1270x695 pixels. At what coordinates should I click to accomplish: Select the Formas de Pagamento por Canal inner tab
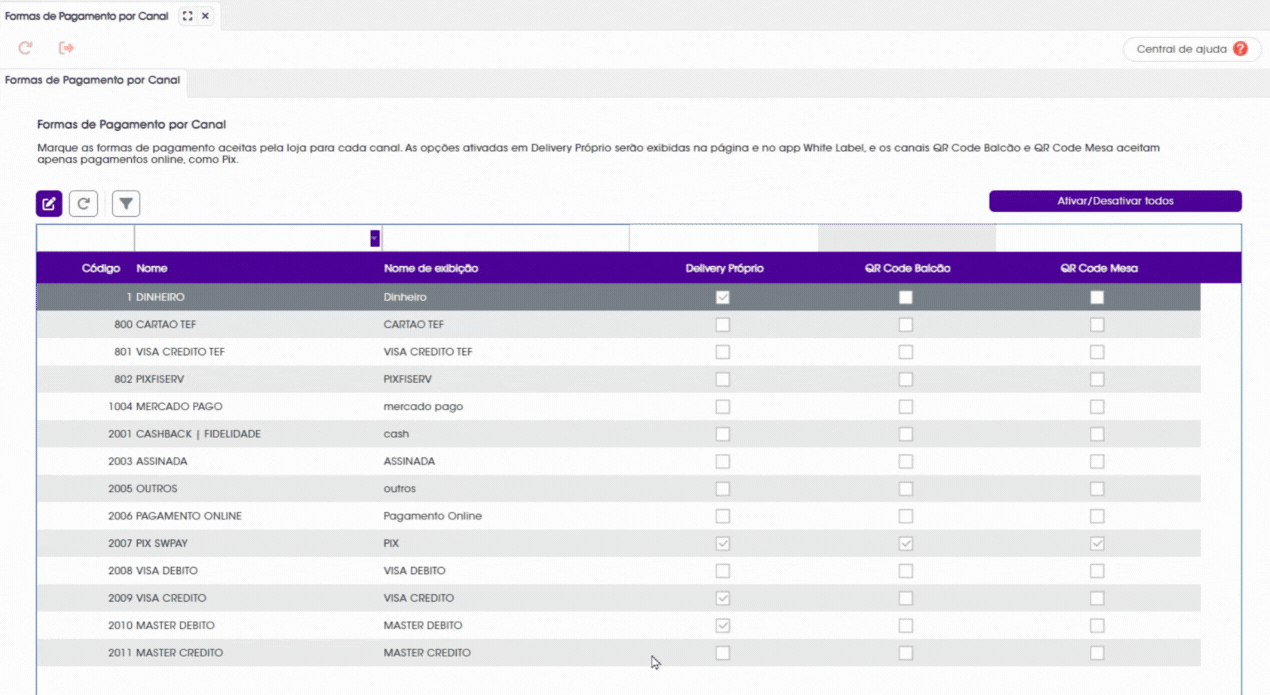[x=92, y=80]
